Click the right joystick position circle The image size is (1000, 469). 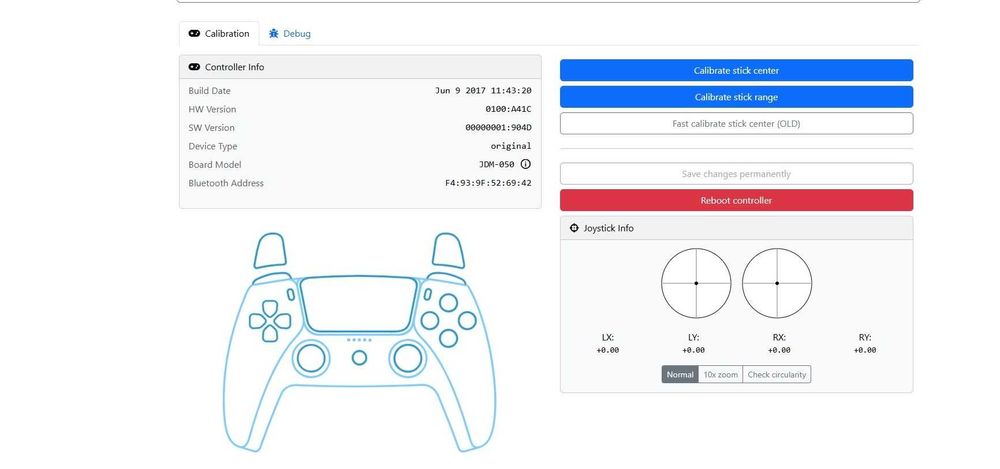[777, 283]
